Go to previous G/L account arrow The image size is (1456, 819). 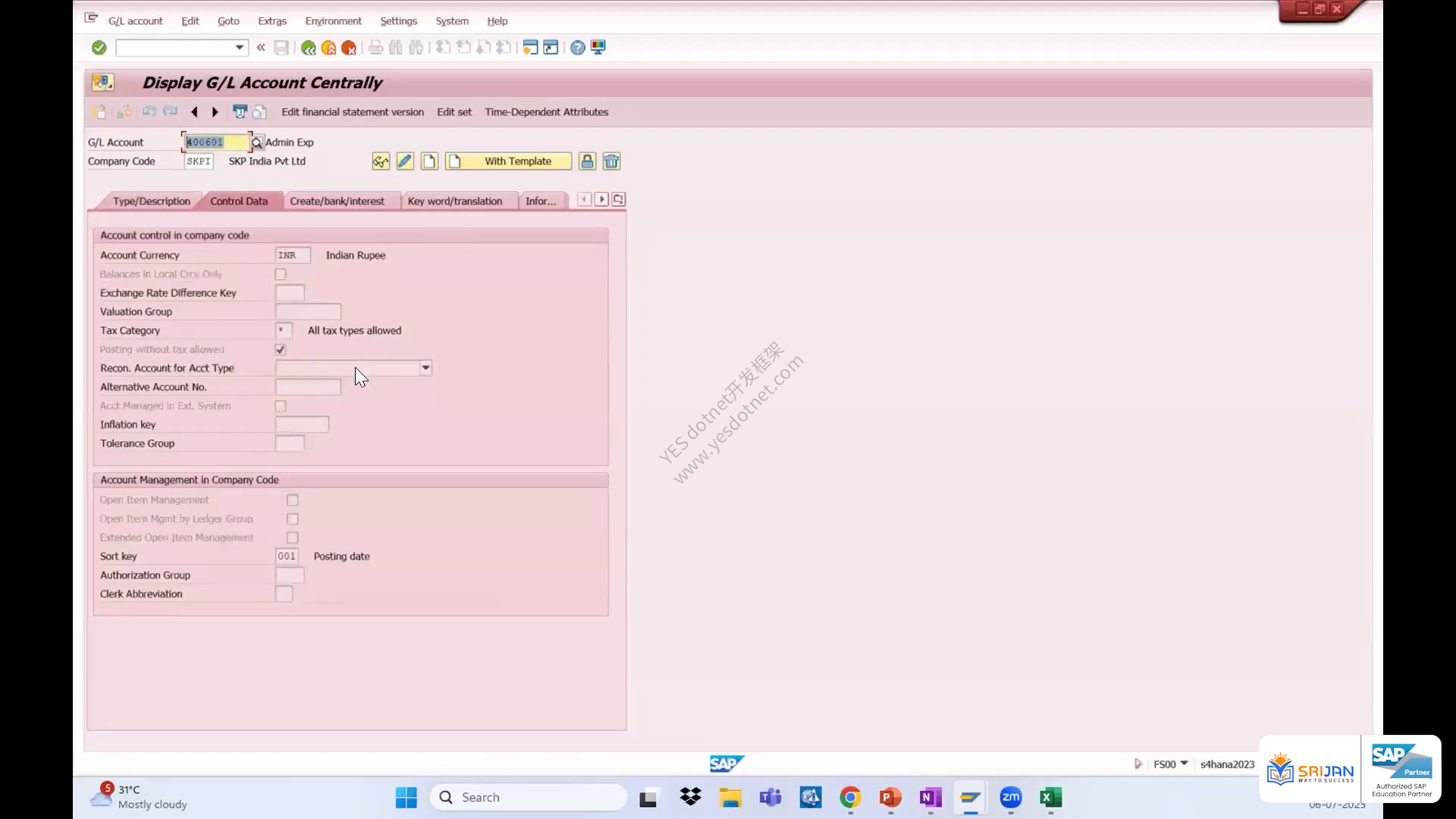(194, 112)
